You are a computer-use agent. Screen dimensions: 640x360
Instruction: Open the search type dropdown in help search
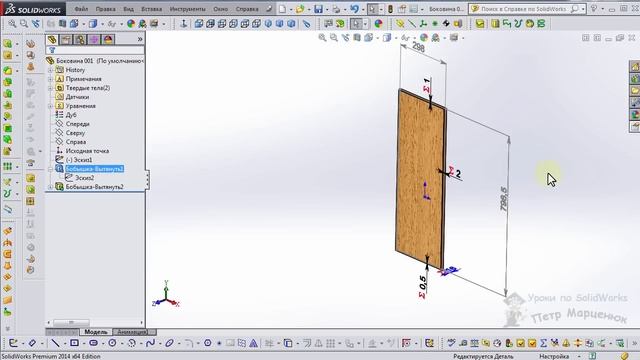click(x=583, y=9)
